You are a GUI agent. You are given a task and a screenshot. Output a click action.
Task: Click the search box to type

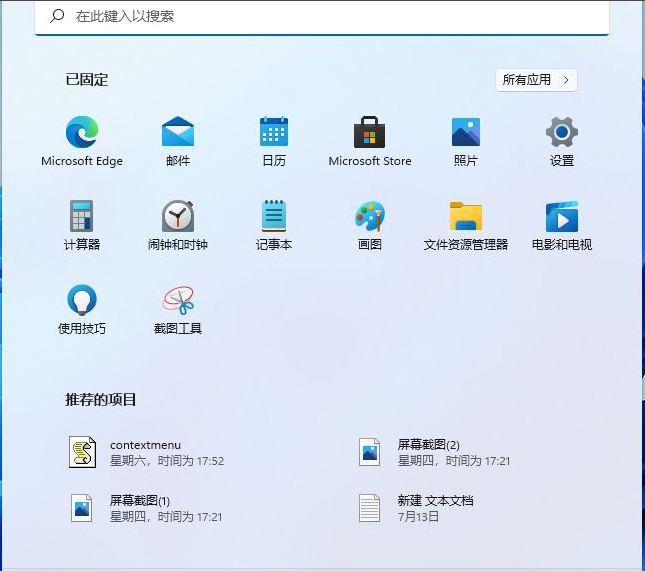pyautogui.click(x=320, y=17)
